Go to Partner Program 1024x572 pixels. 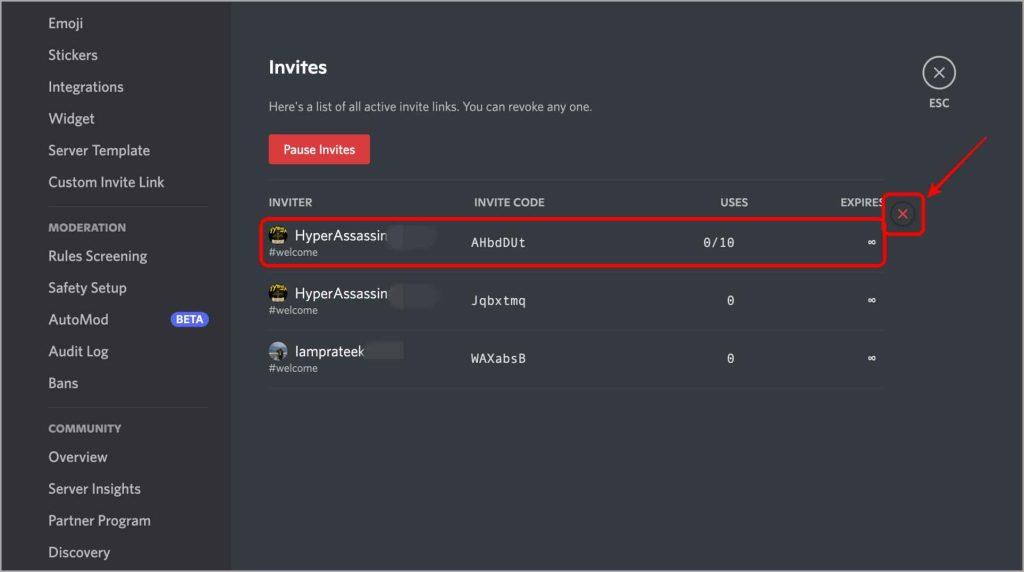pyautogui.click(x=99, y=520)
